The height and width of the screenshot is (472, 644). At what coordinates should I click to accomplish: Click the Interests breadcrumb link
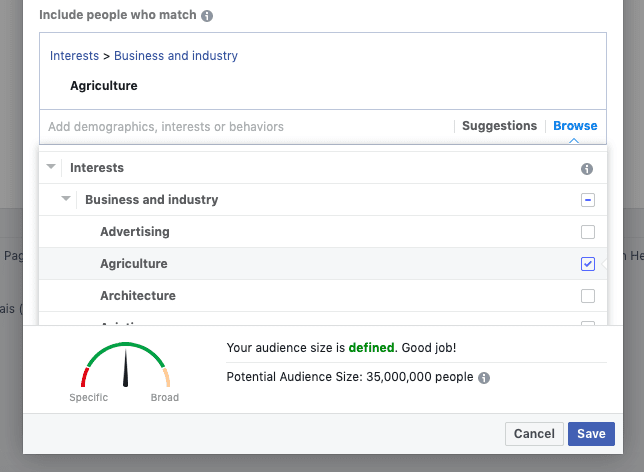(74, 55)
